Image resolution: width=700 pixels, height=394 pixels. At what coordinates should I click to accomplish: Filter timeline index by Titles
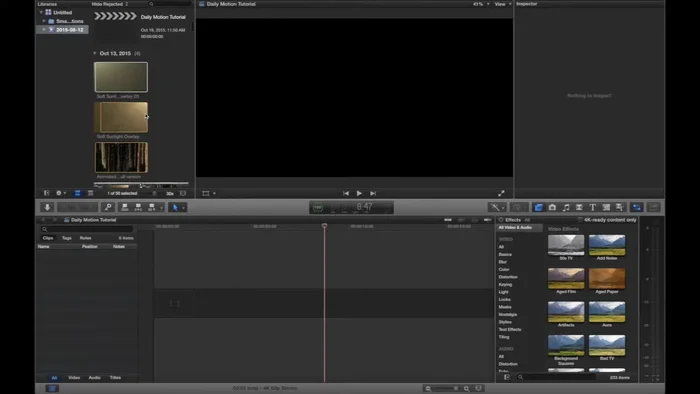point(115,377)
